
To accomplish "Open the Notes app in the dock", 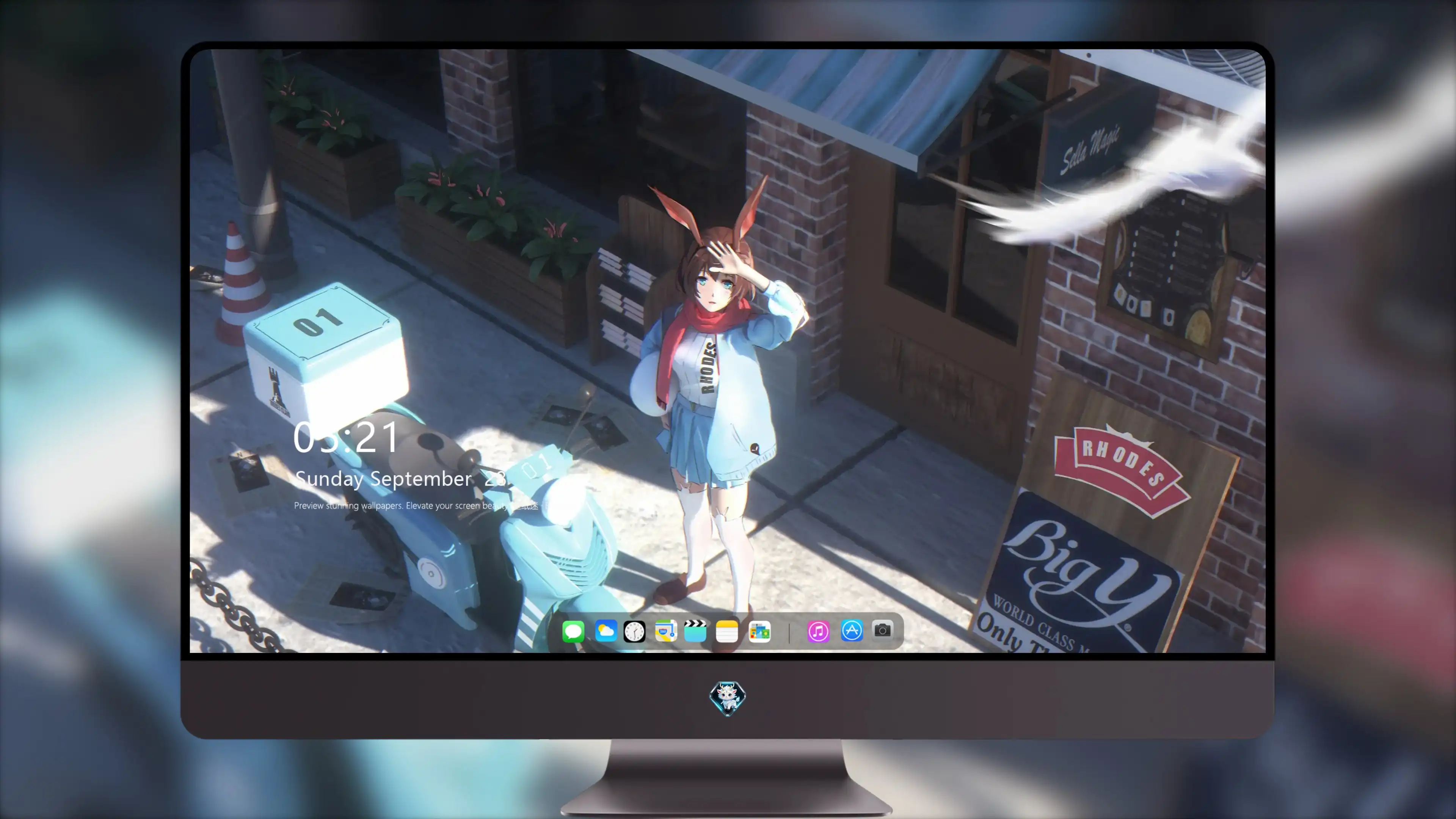I will [727, 631].
